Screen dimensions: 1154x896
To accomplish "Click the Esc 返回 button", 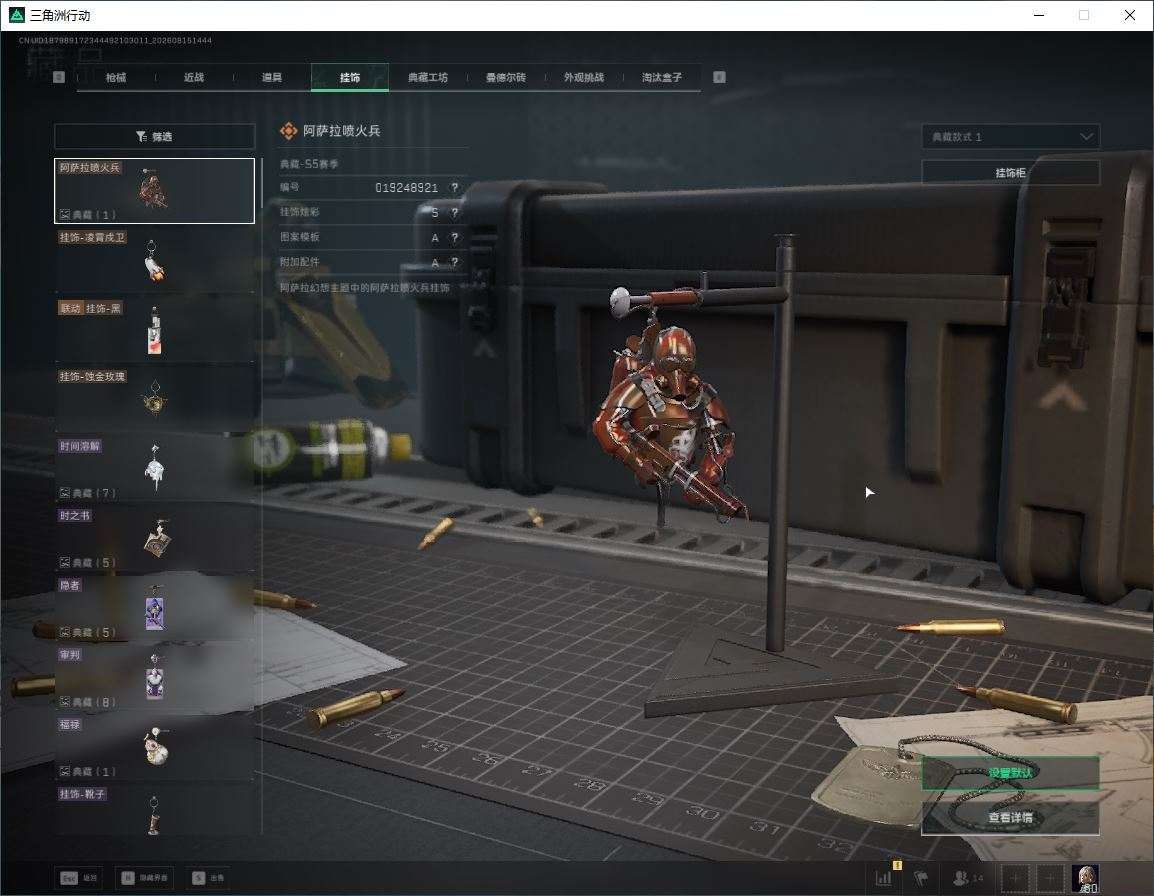I will coord(79,878).
